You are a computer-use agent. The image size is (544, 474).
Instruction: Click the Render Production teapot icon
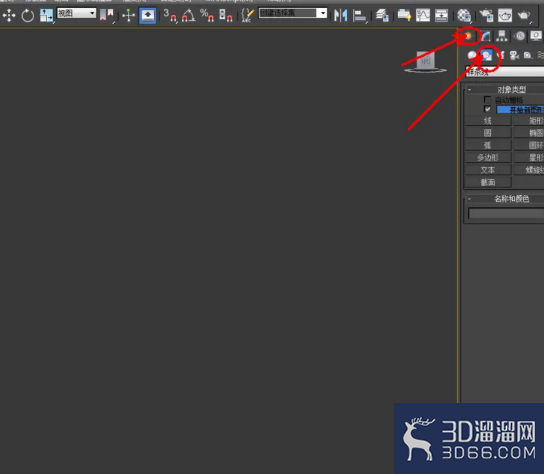point(524,16)
